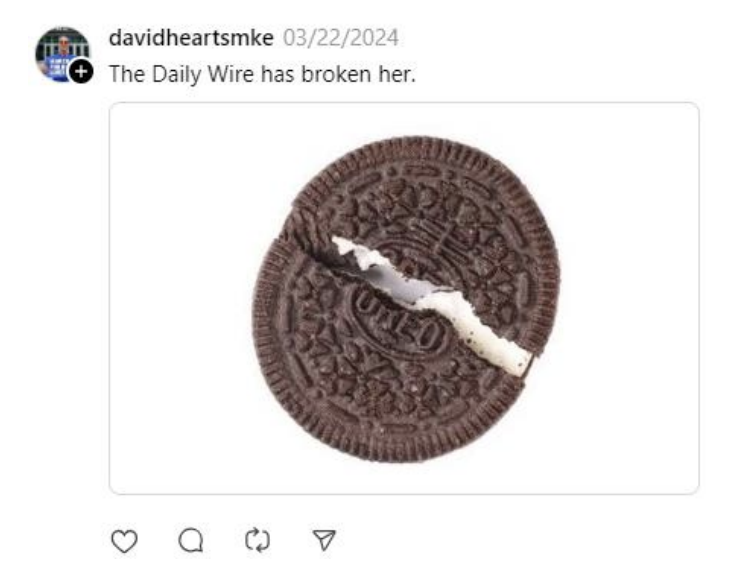Screen dimensions: 750x576
Task: Click the davidheartsmke username
Action: click(x=191, y=38)
